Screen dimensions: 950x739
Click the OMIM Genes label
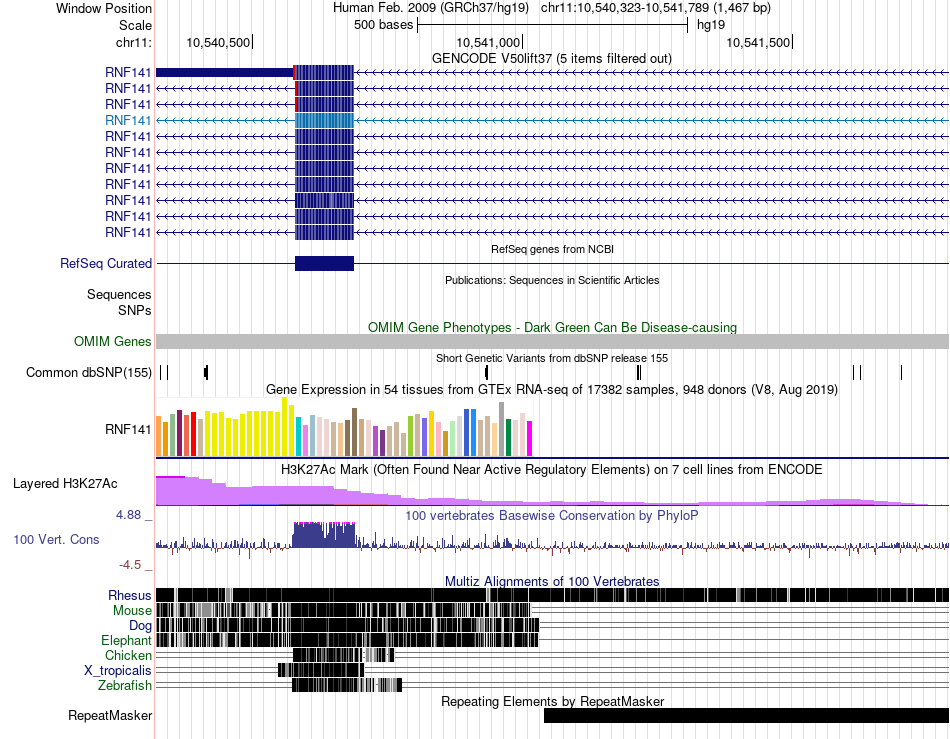113,342
